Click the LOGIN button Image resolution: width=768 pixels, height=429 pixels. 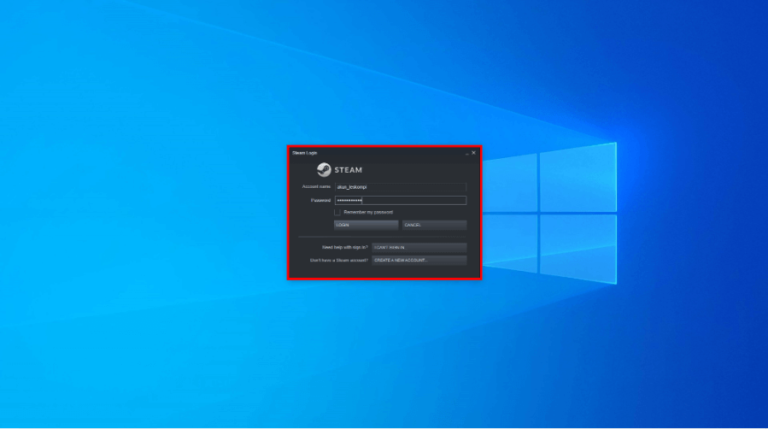pyautogui.click(x=366, y=225)
